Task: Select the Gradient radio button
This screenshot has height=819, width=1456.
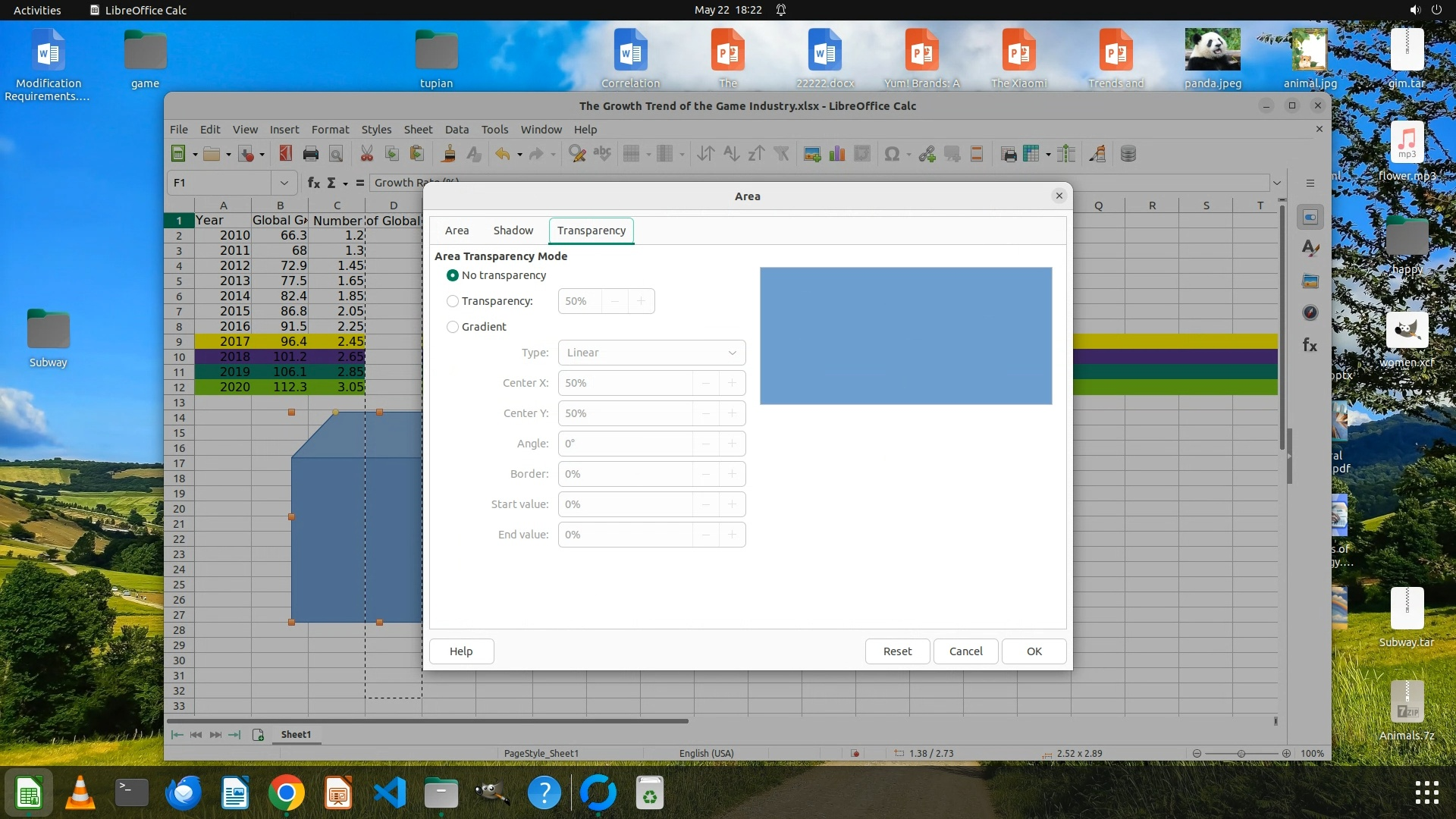Action: pyautogui.click(x=453, y=327)
